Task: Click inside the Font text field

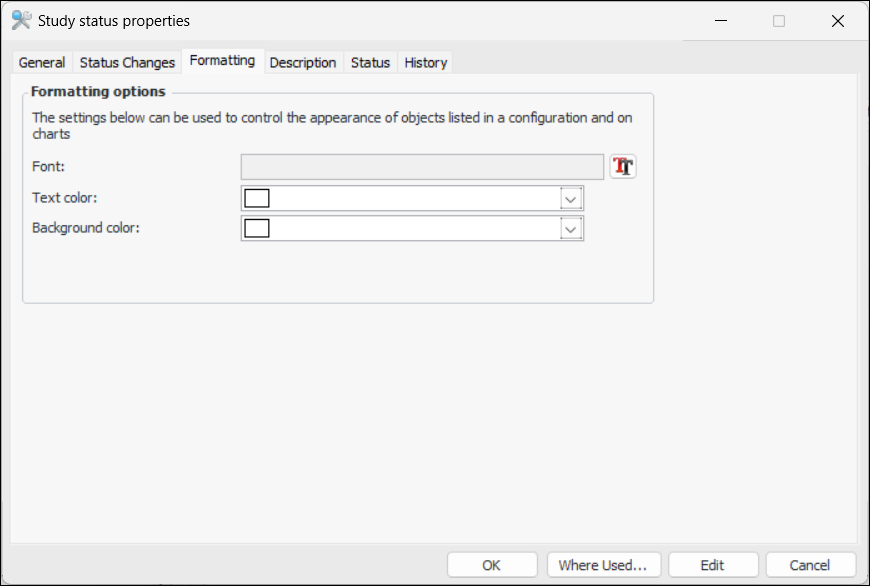Action: click(x=422, y=167)
